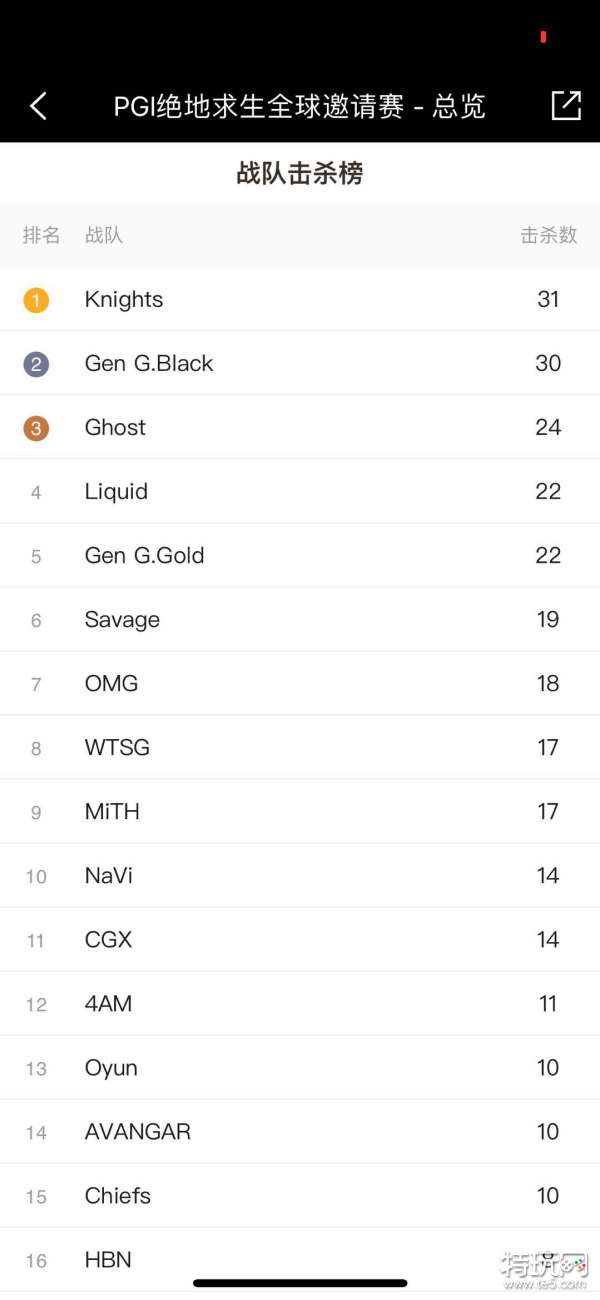Tap the Savage team name

click(x=122, y=620)
